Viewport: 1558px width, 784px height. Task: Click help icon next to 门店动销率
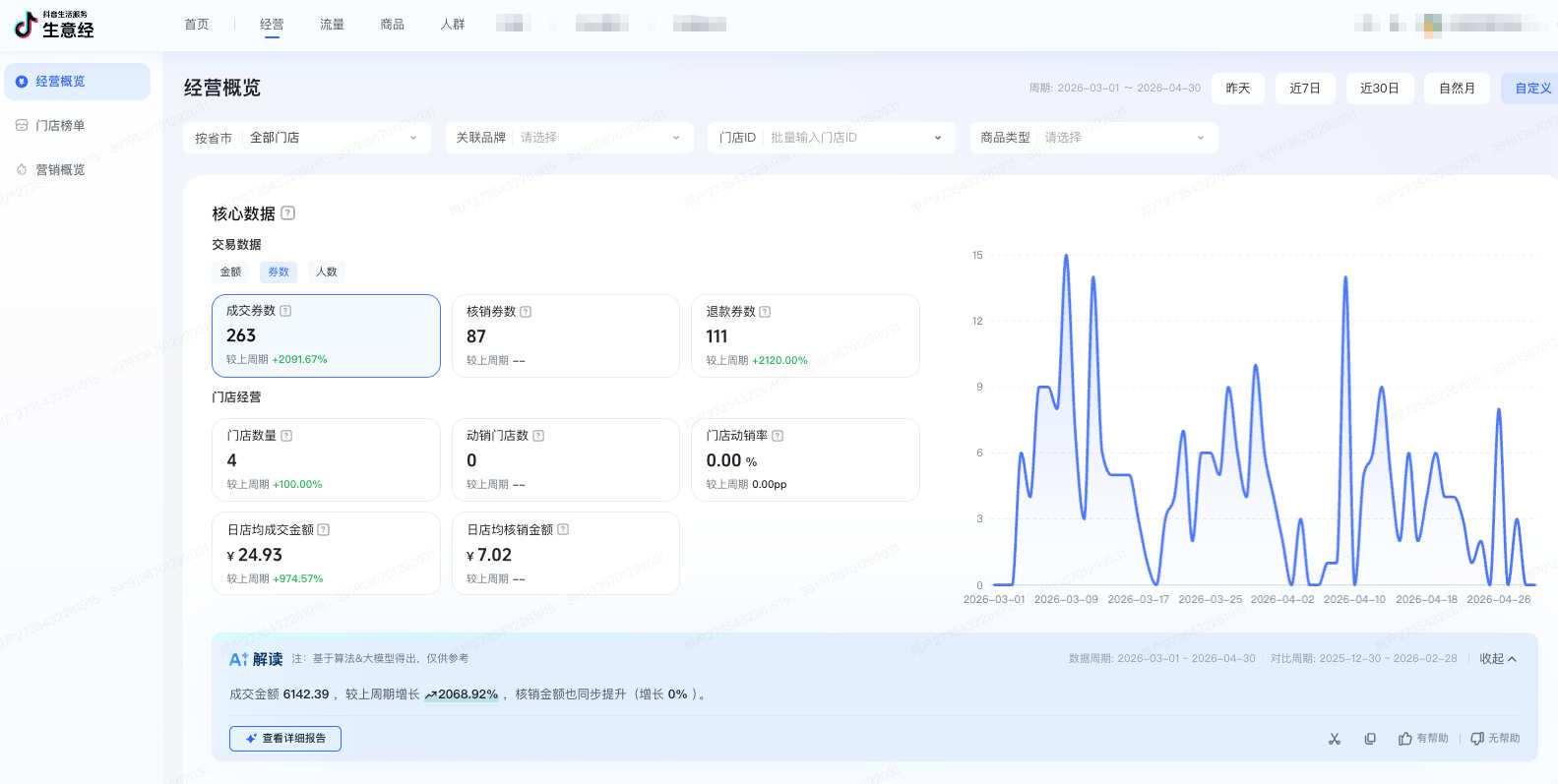point(778,436)
